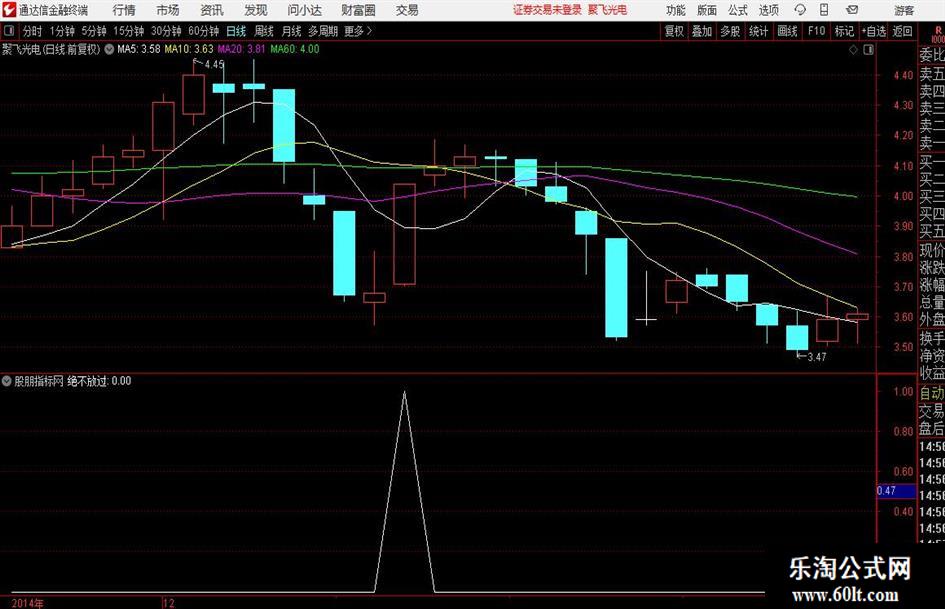Click the 统计 statistics button

[758, 31]
